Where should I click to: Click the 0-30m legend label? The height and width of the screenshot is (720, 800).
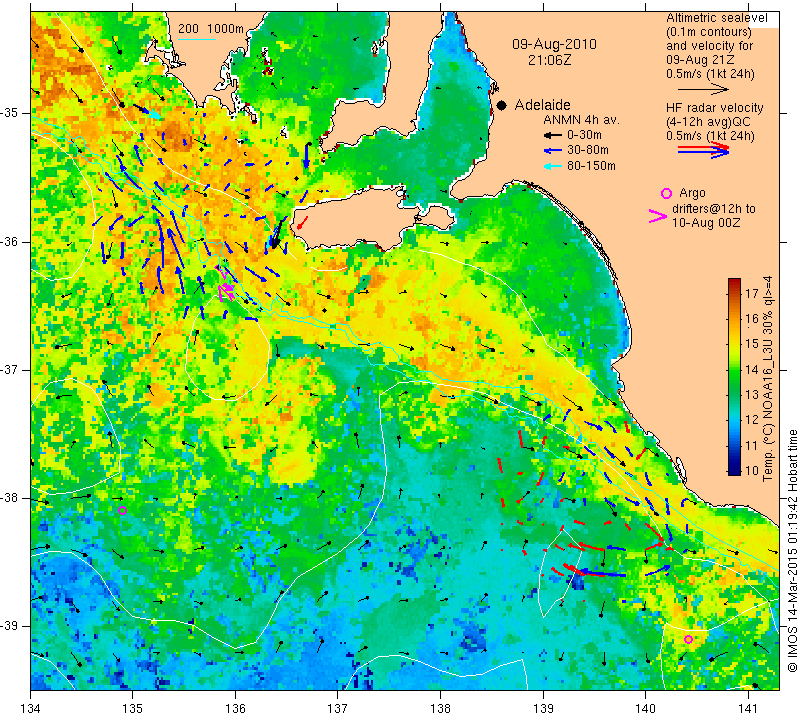(x=585, y=135)
